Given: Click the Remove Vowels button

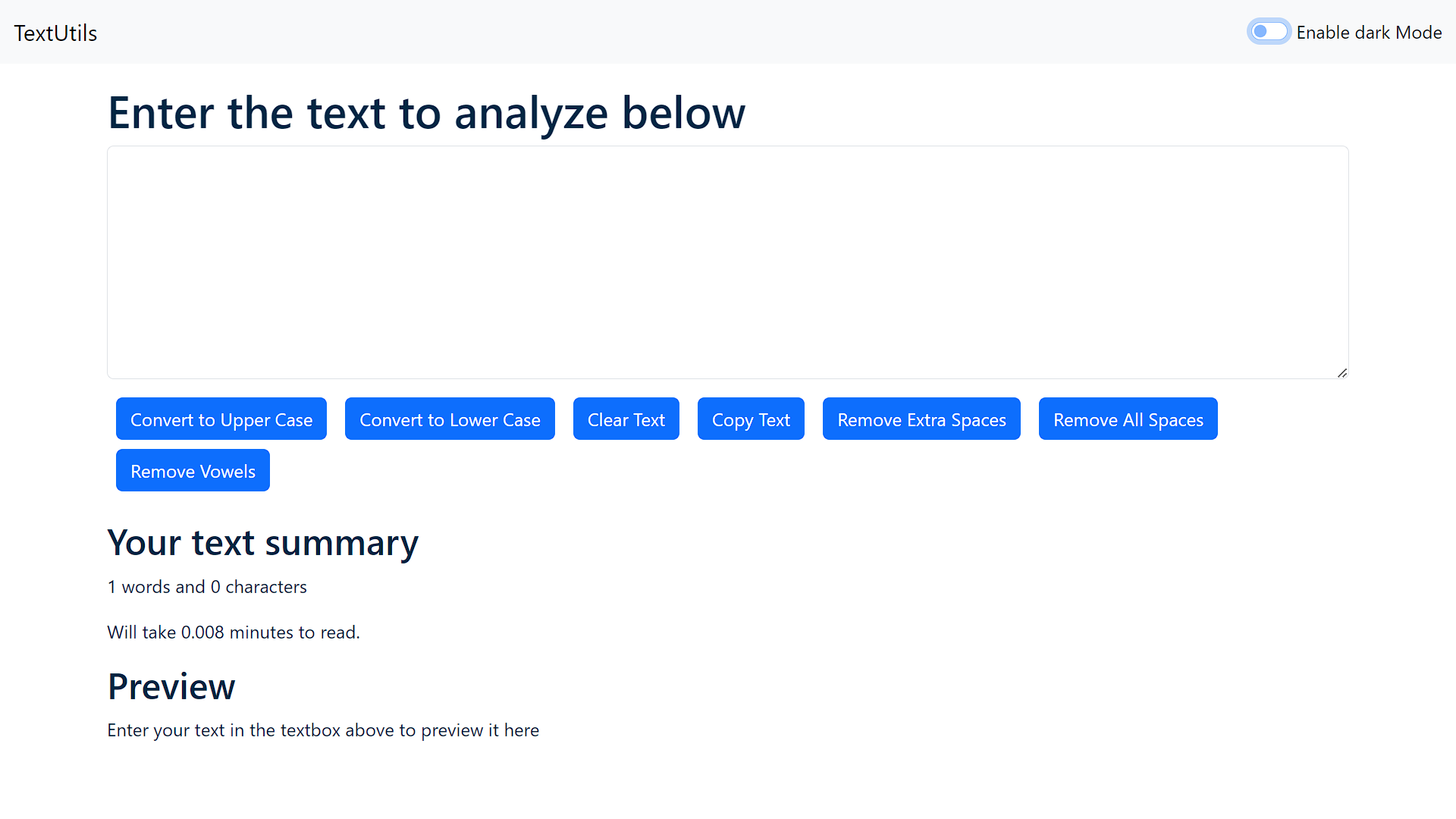Looking at the screenshot, I should (x=192, y=471).
